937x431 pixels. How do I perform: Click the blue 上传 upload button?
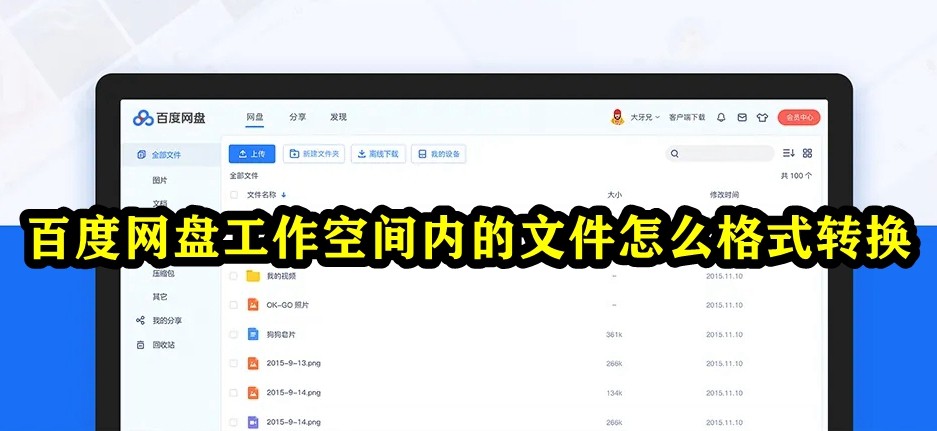pyautogui.click(x=252, y=154)
